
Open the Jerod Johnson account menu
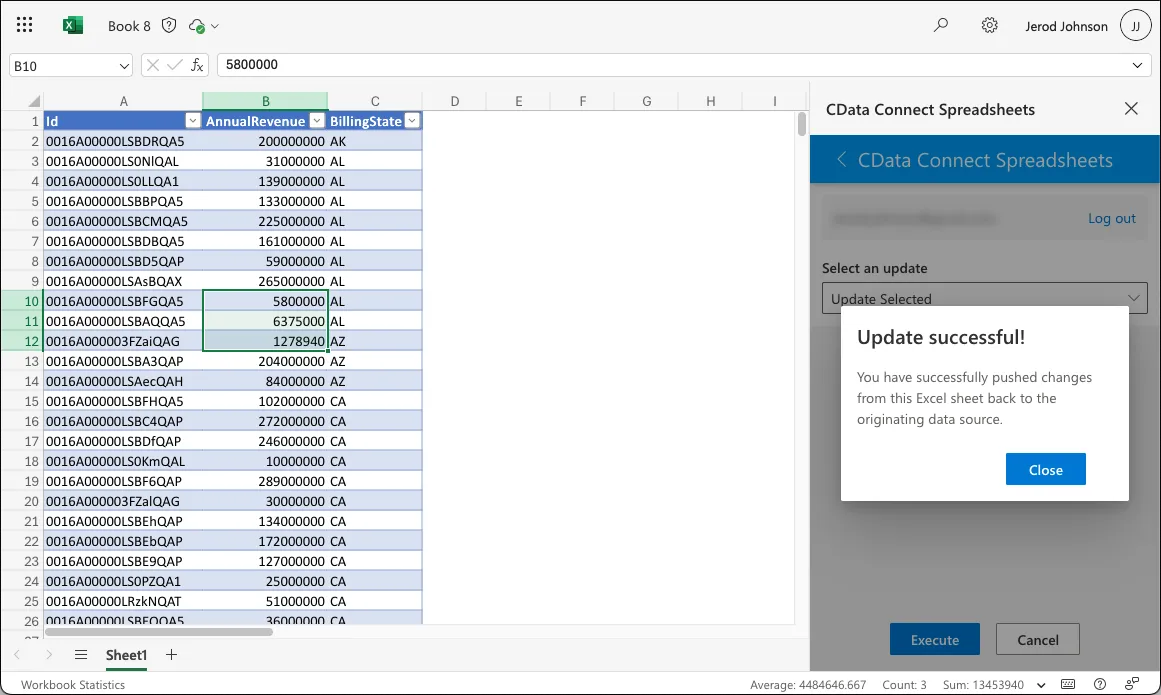pos(1066,25)
